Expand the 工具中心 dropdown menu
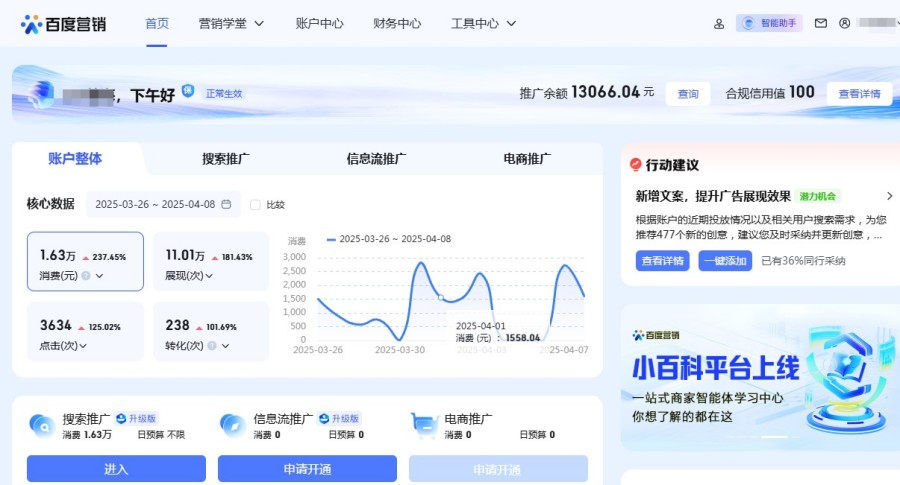 483,23
